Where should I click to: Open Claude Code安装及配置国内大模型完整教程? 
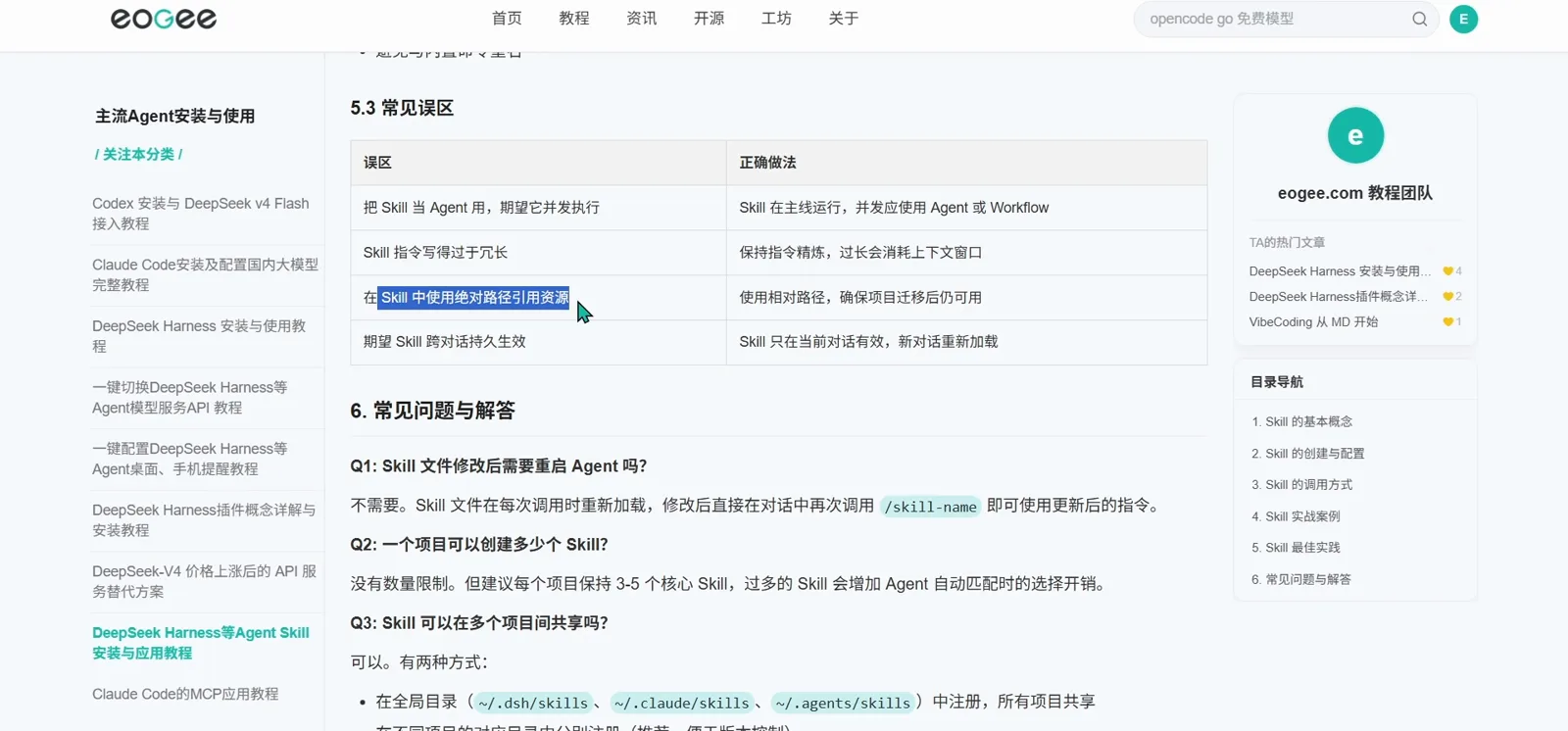point(205,274)
